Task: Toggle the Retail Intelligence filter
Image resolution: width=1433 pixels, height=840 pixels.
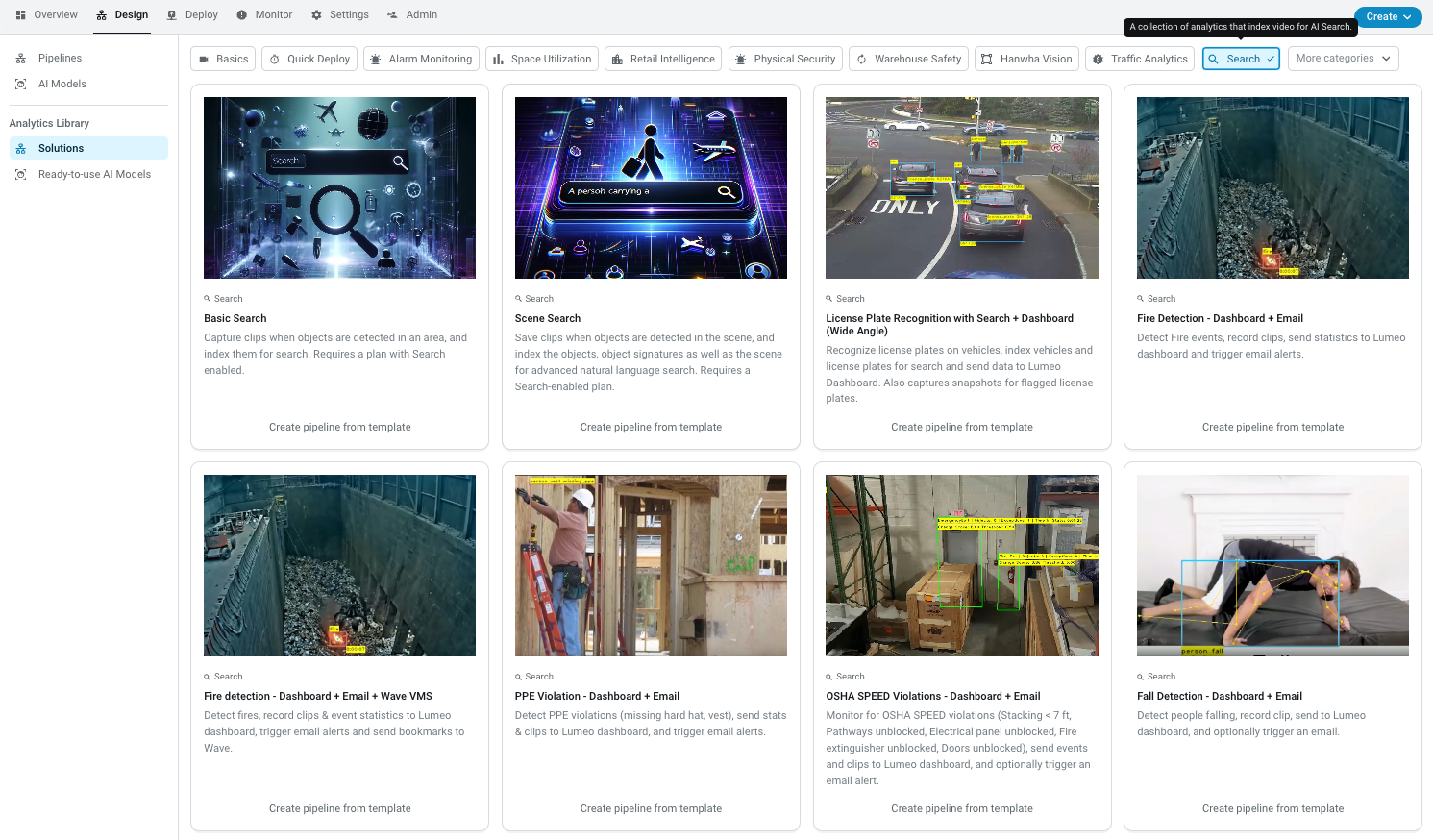Action: [663, 59]
